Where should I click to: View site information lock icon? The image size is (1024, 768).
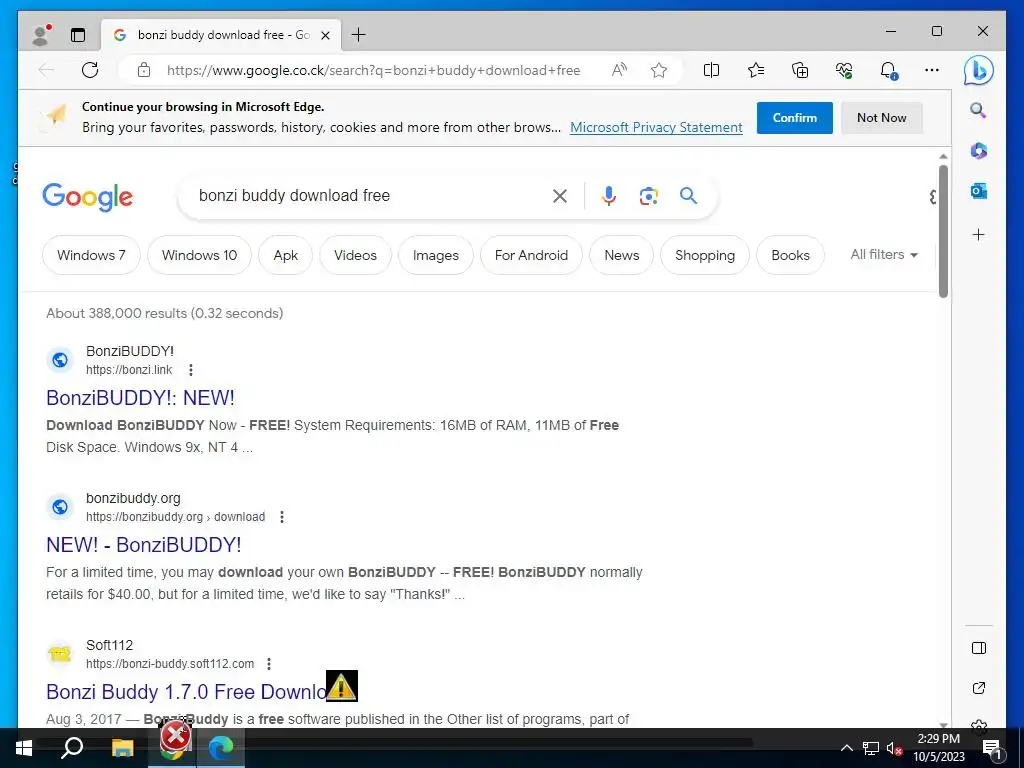click(144, 70)
